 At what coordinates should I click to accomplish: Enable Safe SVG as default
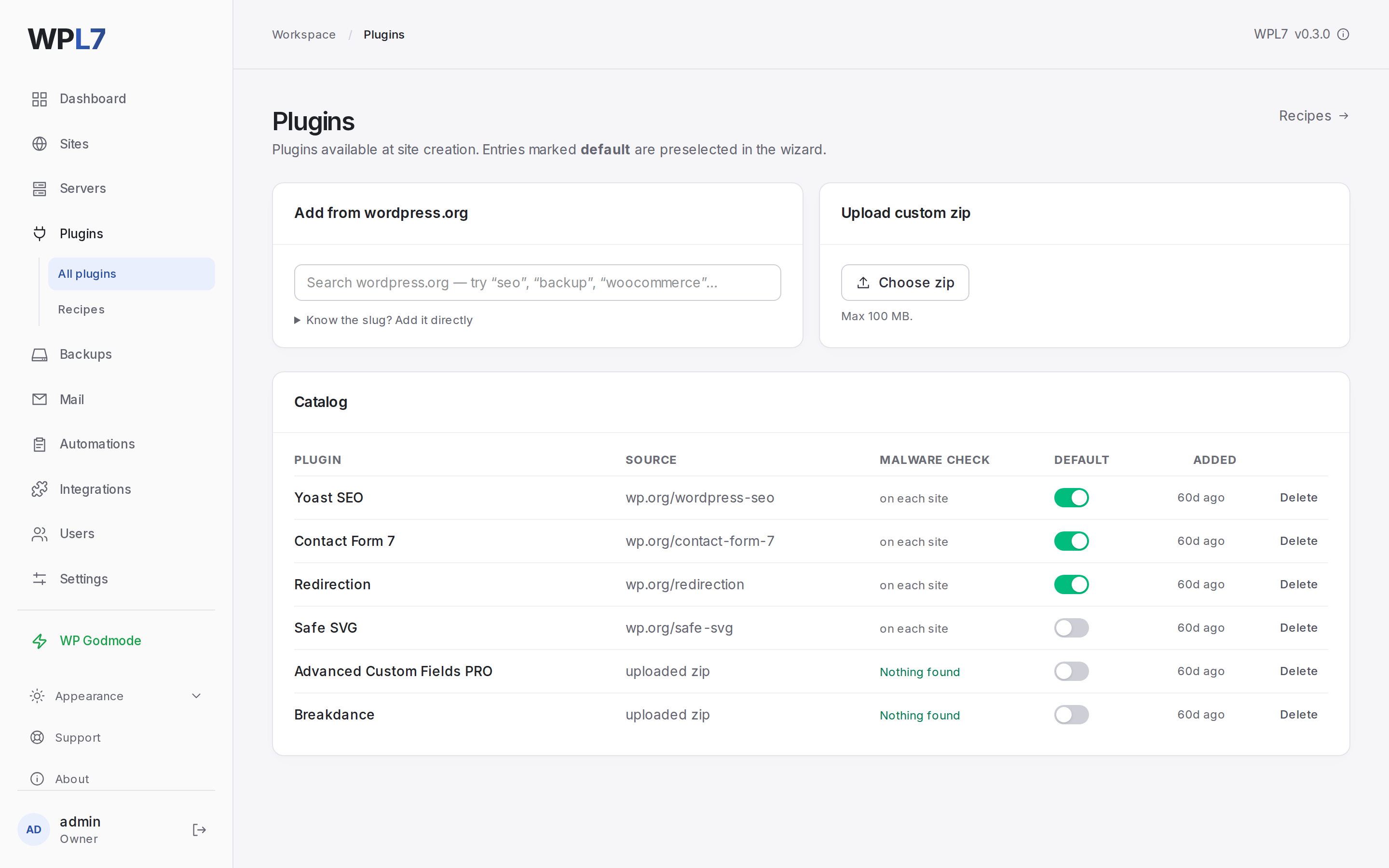click(x=1071, y=627)
